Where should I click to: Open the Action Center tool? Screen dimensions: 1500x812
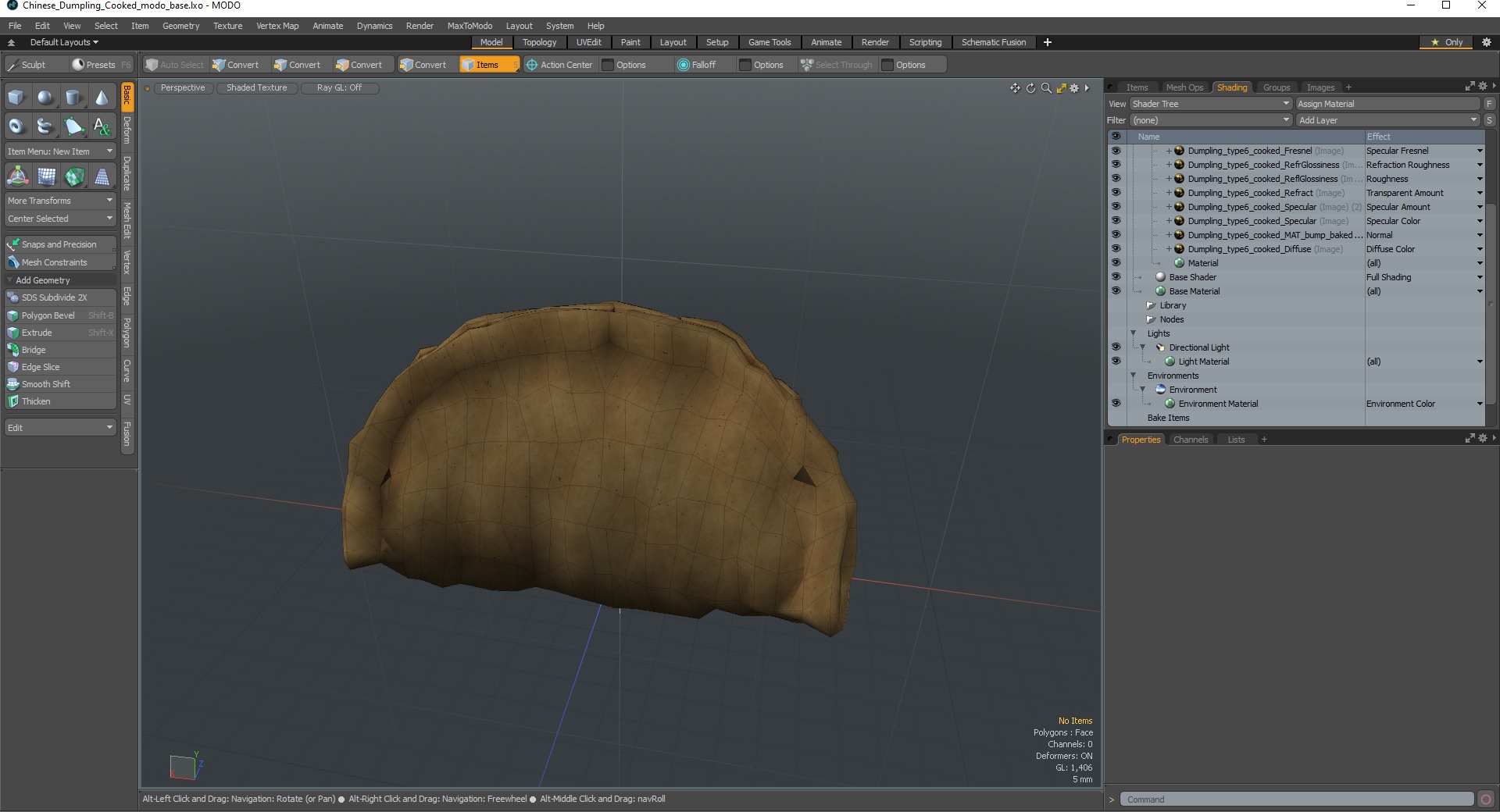point(559,65)
